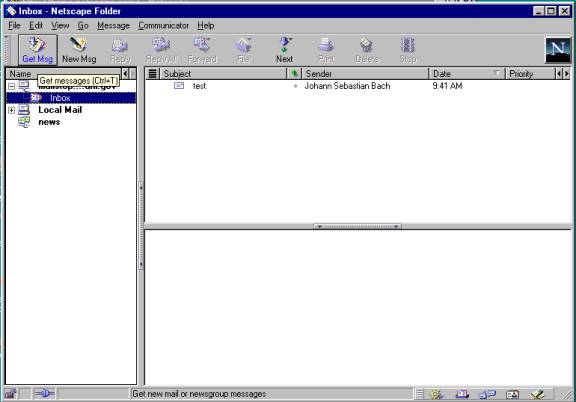576x402 pixels.
Task: Click the Print toolbar icon
Action: coord(326,50)
